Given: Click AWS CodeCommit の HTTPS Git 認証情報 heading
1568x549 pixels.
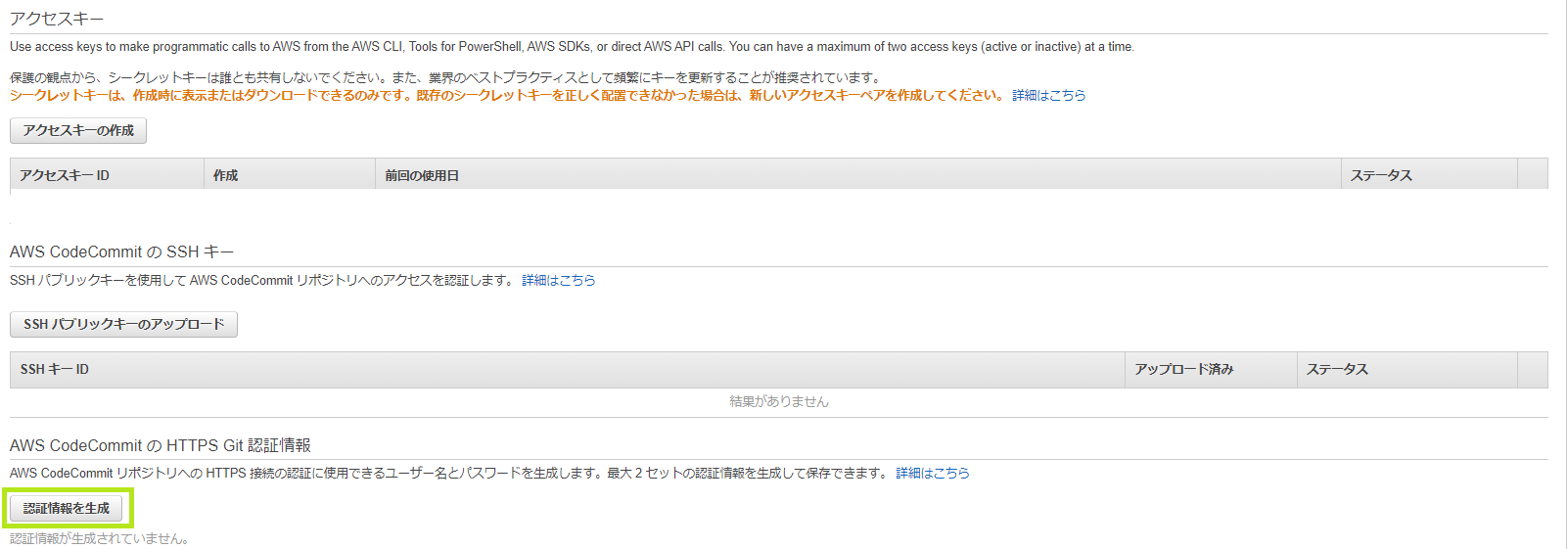Looking at the screenshot, I should coord(161,445).
